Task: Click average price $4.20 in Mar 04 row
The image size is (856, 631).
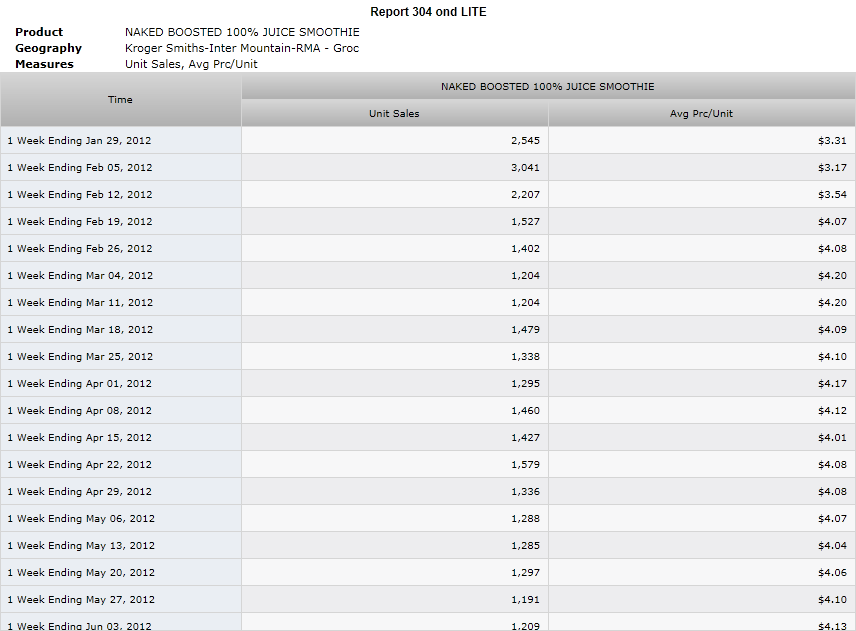Action: point(832,276)
